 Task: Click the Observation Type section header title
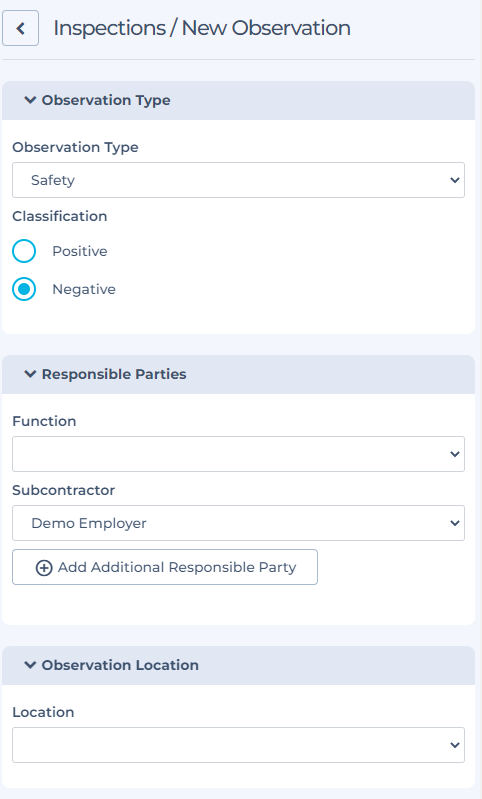coord(106,100)
